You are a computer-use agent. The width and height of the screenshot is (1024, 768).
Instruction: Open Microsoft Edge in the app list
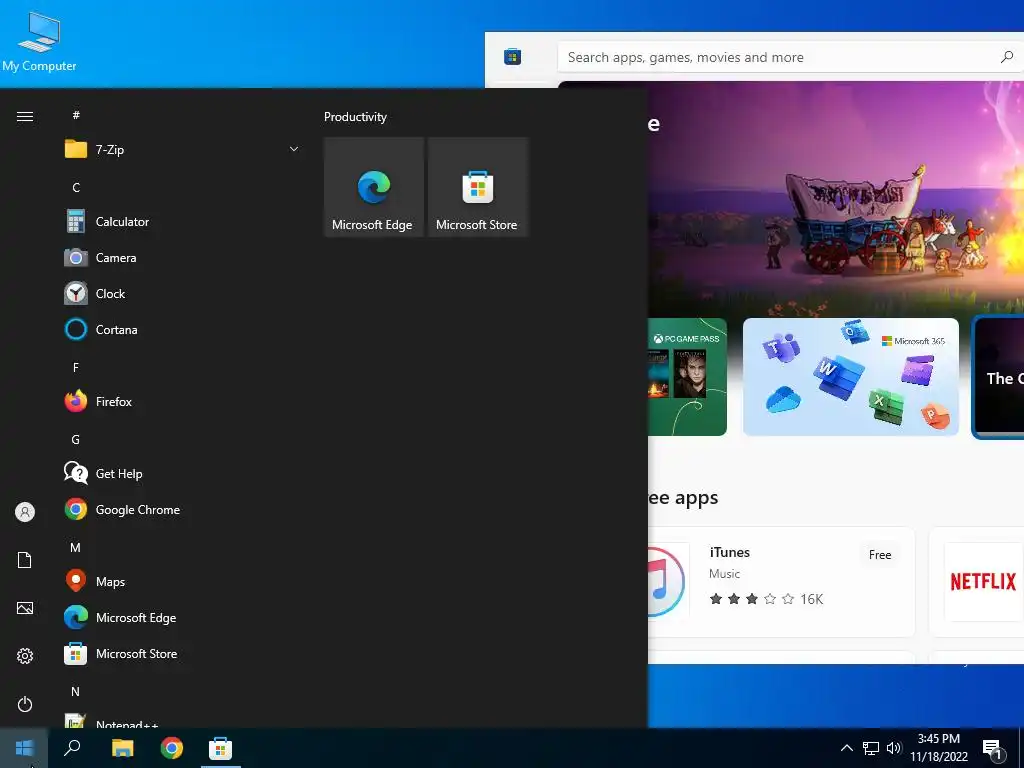coord(182,617)
